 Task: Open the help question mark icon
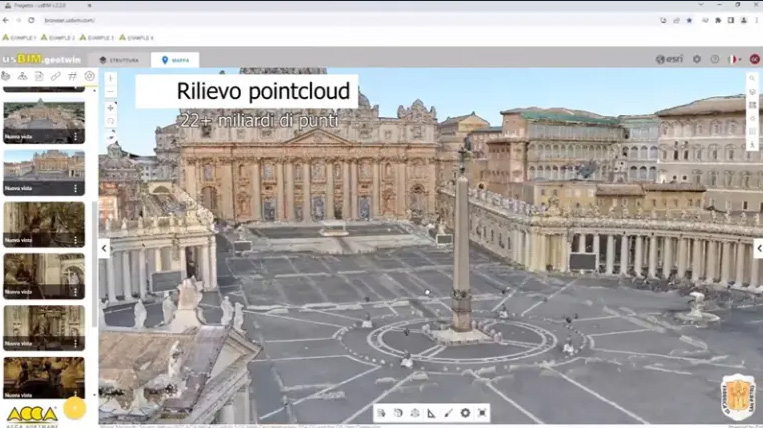coord(715,60)
